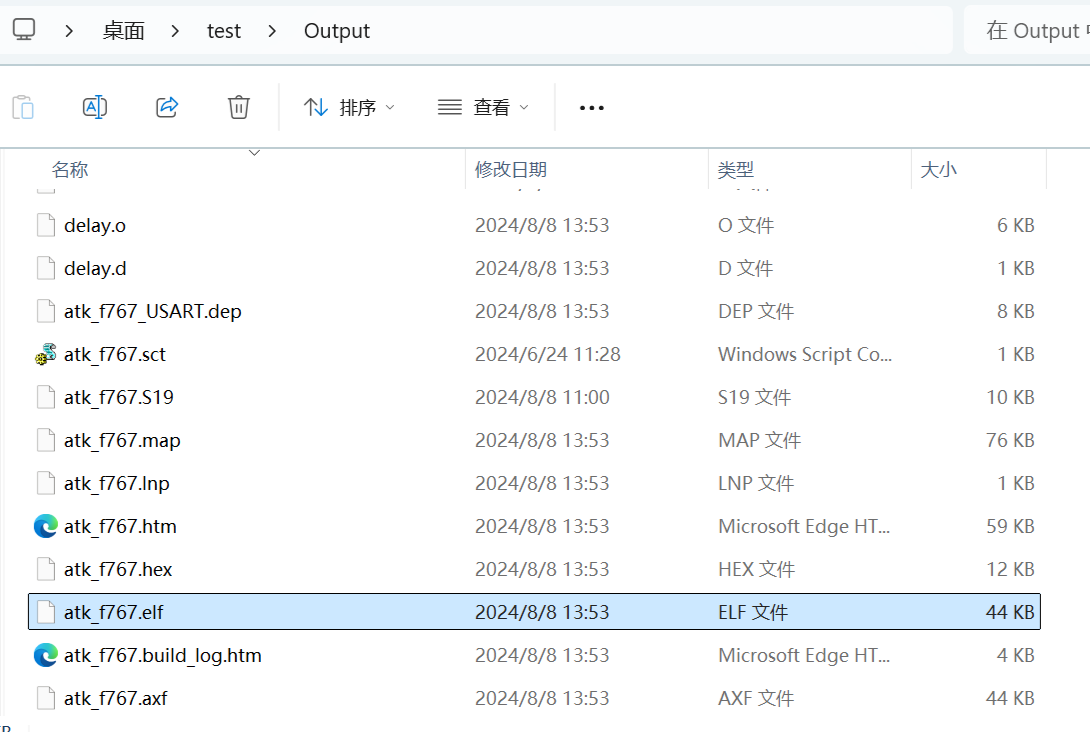Select the atk_f767.hex file
The height and width of the screenshot is (732, 1090).
118,569
